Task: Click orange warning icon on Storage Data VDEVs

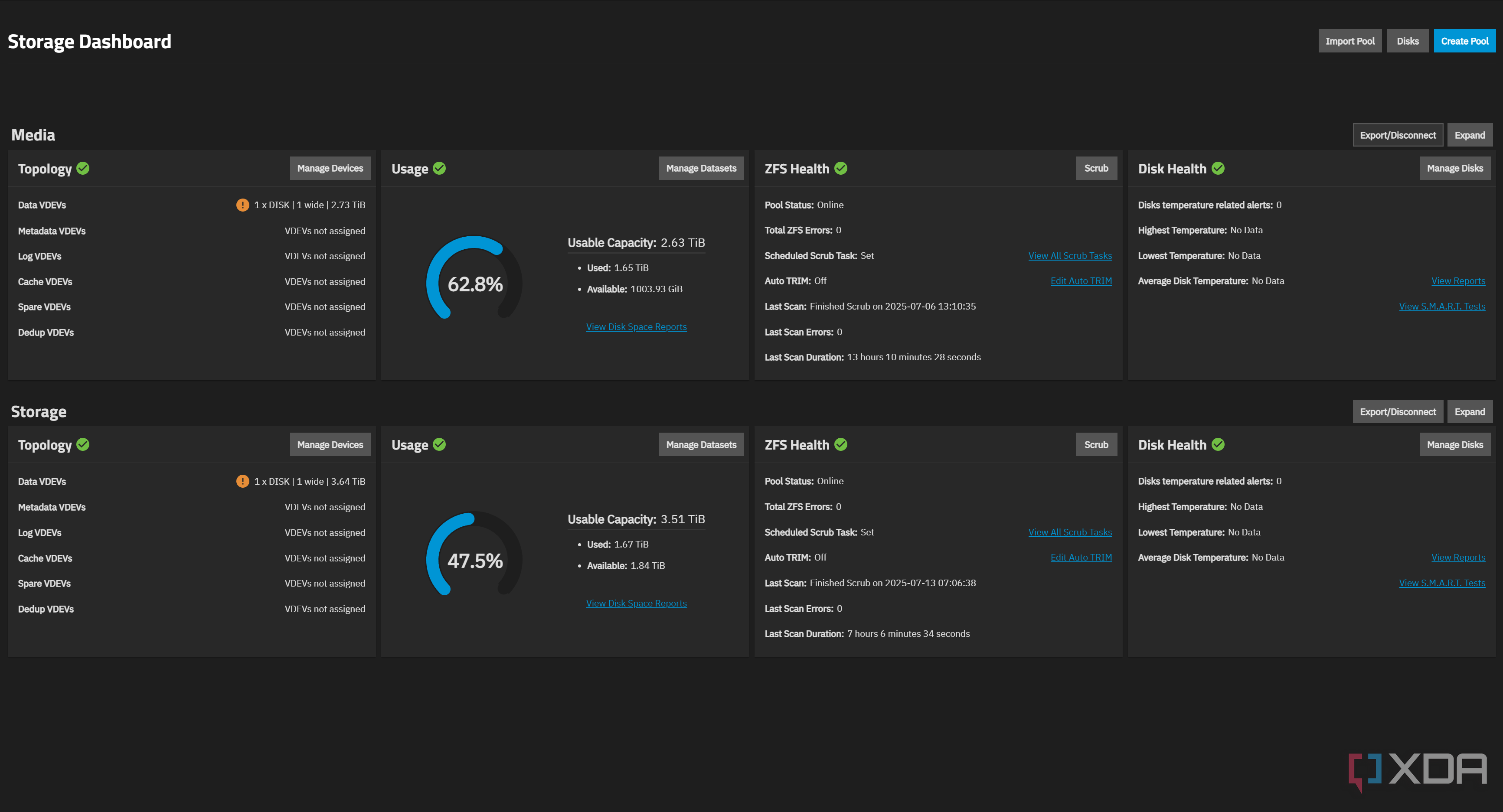Action: click(x=243, y=481)
